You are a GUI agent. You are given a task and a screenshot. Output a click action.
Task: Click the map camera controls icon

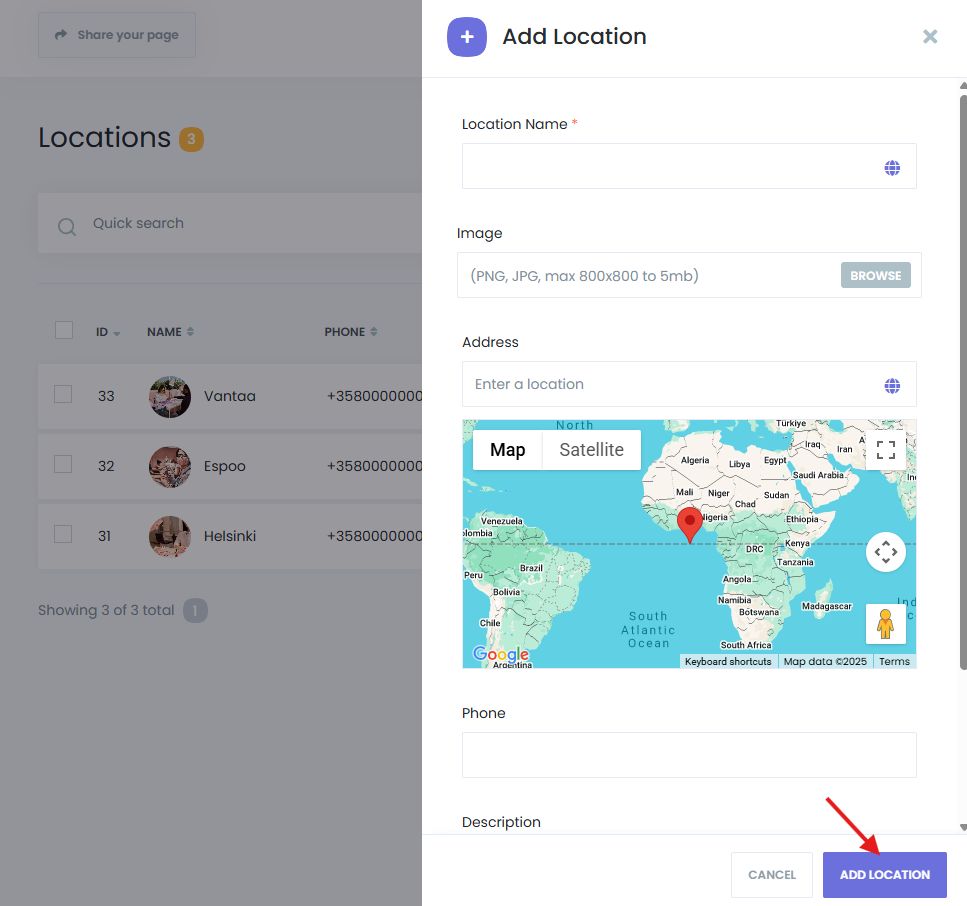pos(885,552)
